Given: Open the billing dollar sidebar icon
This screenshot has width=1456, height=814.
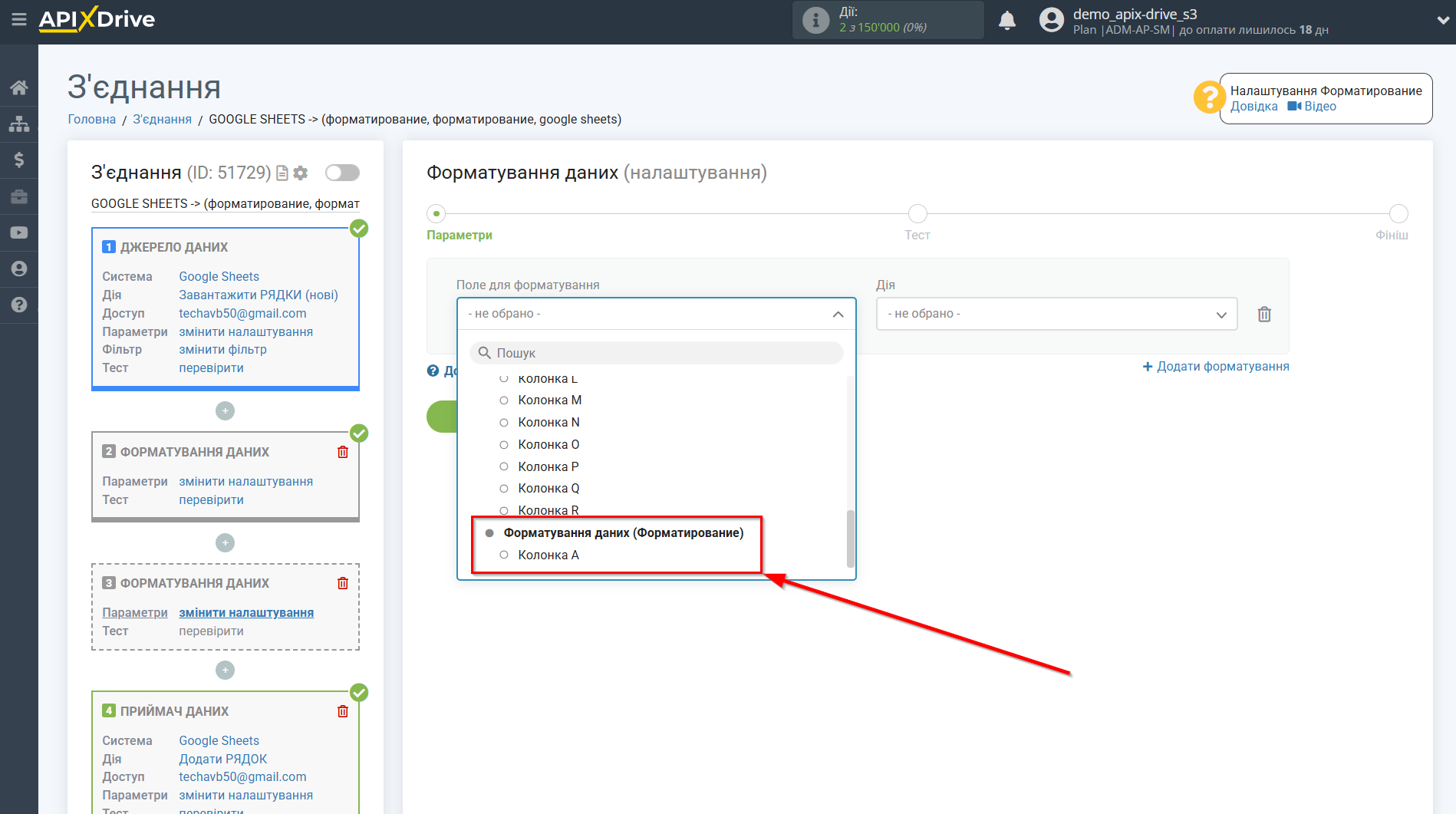Looking at the screenshot, I should coord(19,160).
